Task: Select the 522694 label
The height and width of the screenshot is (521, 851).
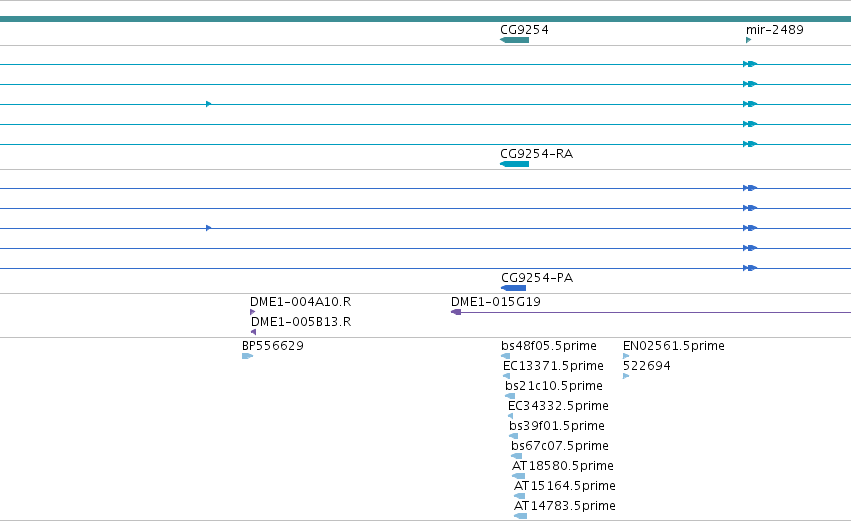Action: point(646,366)
